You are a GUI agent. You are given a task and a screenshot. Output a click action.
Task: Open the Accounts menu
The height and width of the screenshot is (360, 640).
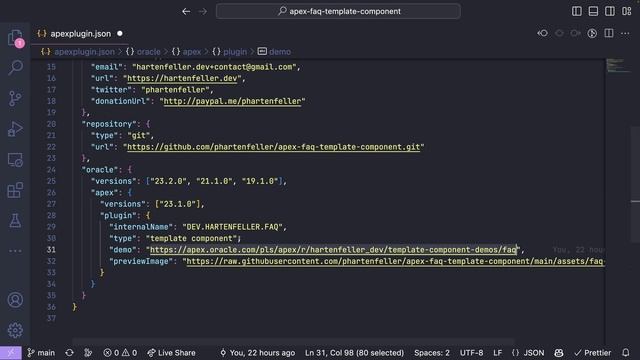pos(15,300)
